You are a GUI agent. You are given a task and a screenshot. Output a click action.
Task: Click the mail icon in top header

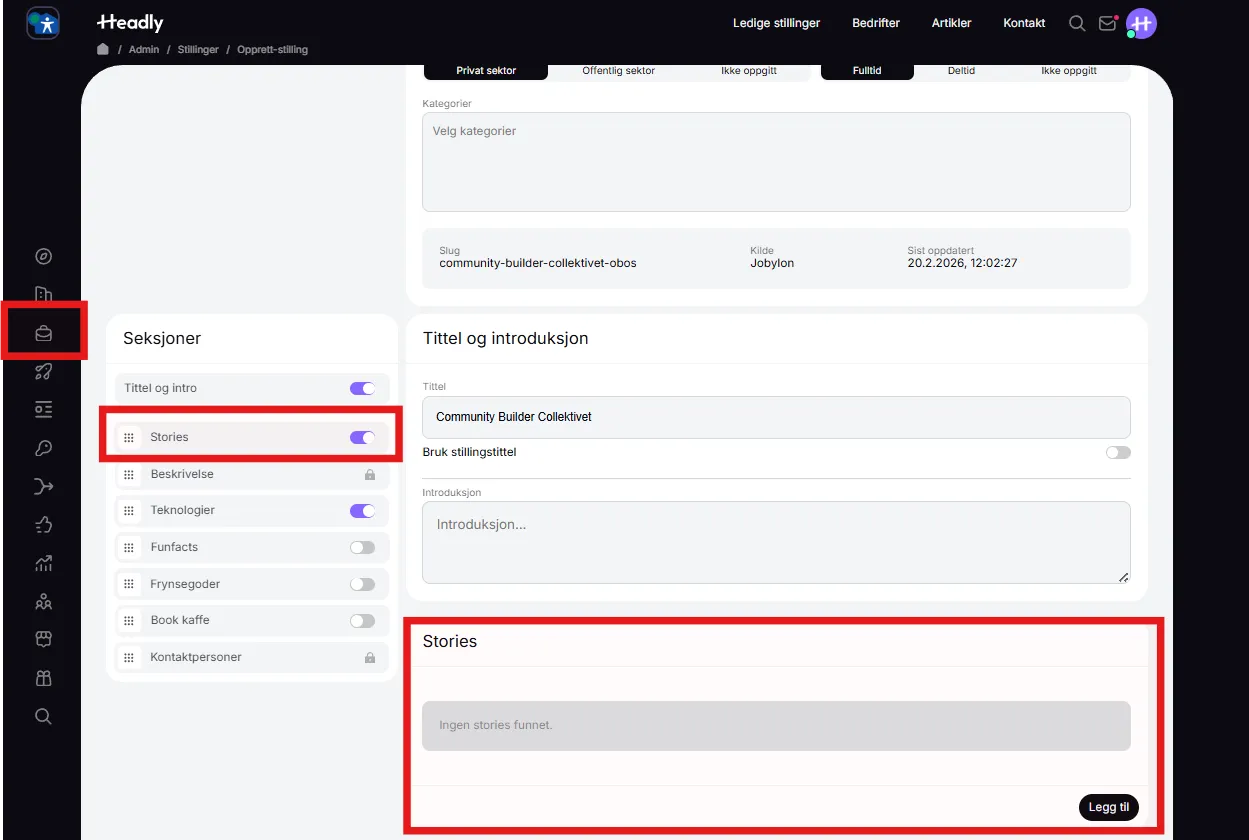click(x=1107, y=23)
